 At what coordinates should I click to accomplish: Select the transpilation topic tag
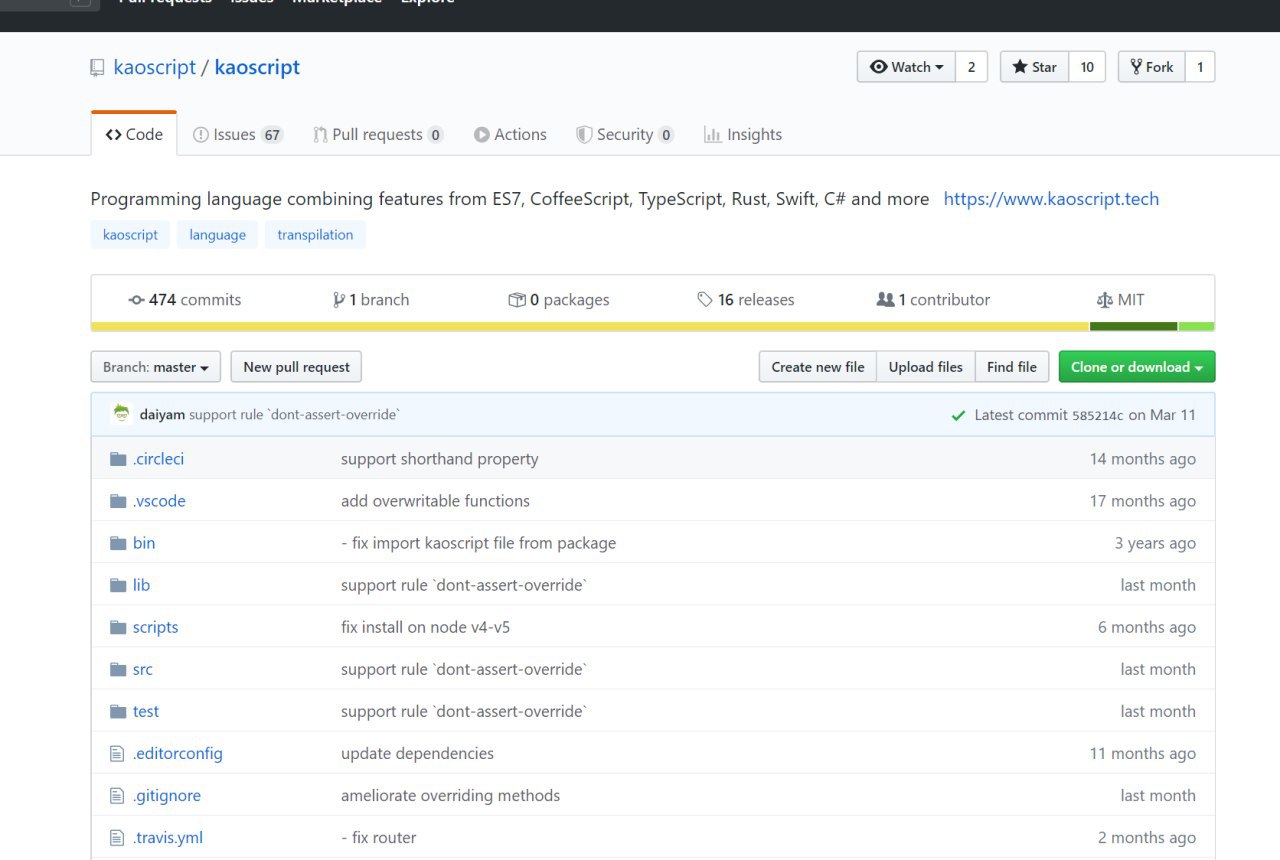point(315,235)
